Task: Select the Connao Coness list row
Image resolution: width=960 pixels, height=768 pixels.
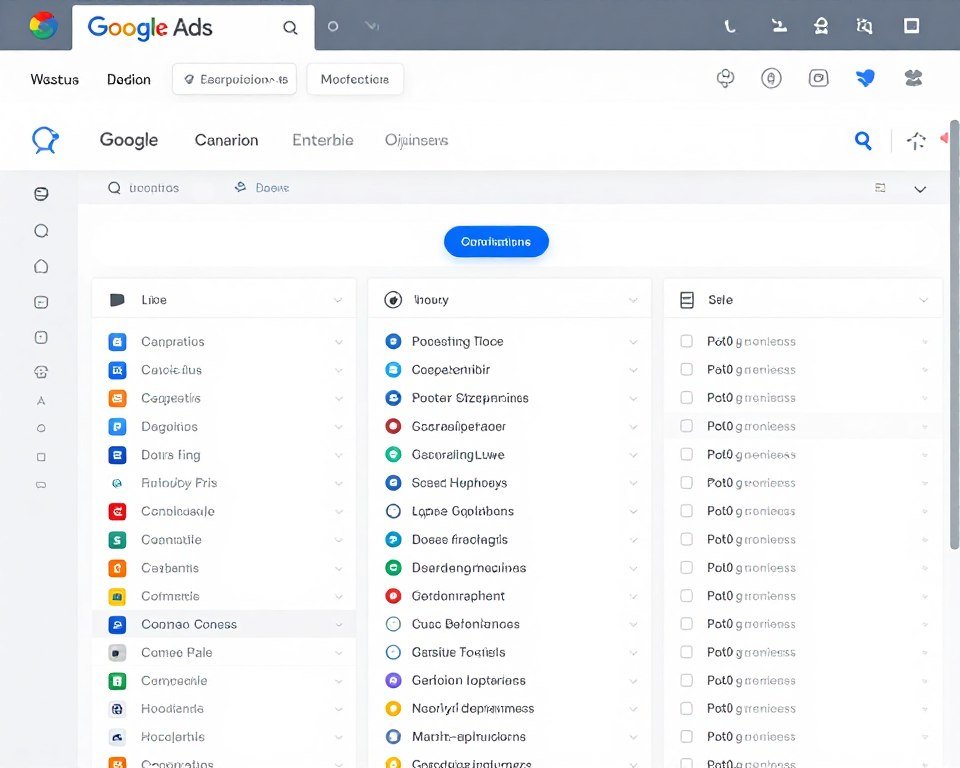Action: tap(224, 624)
